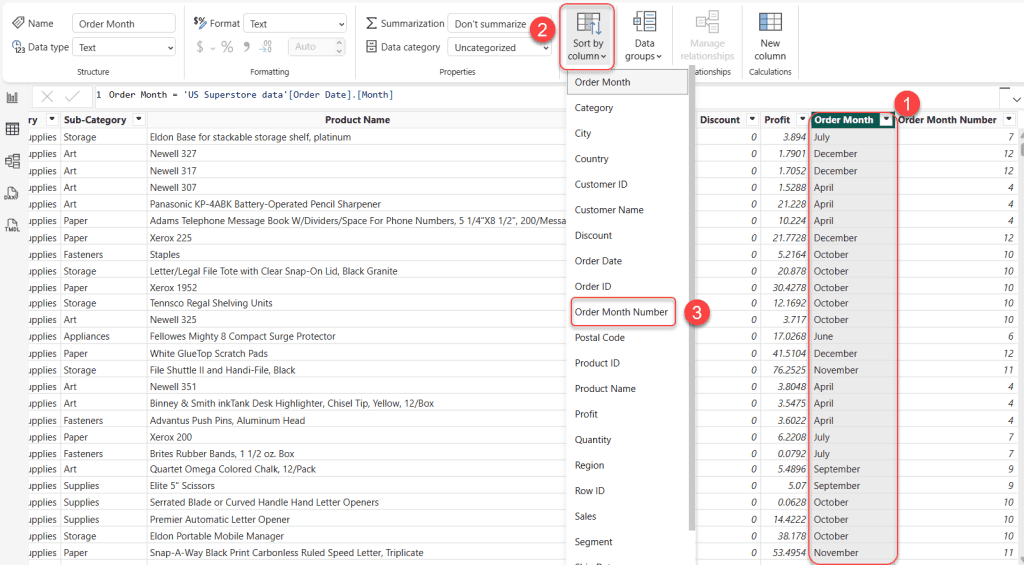Select Quantity in sort list

pos(627,440)
